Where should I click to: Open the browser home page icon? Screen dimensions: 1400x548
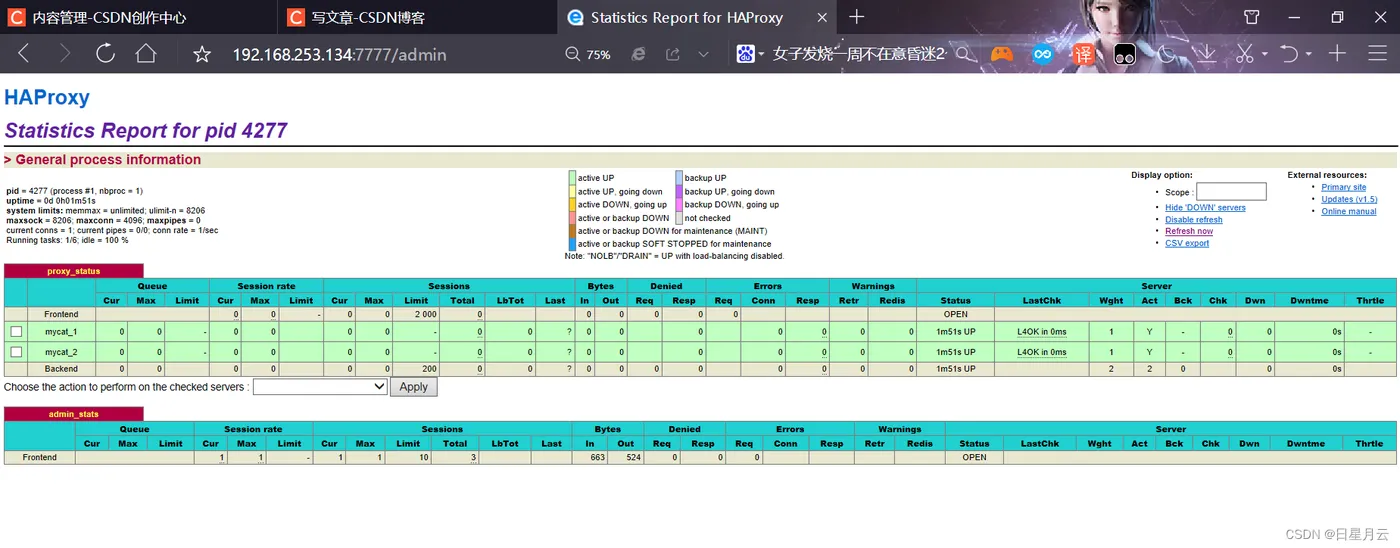146,54
